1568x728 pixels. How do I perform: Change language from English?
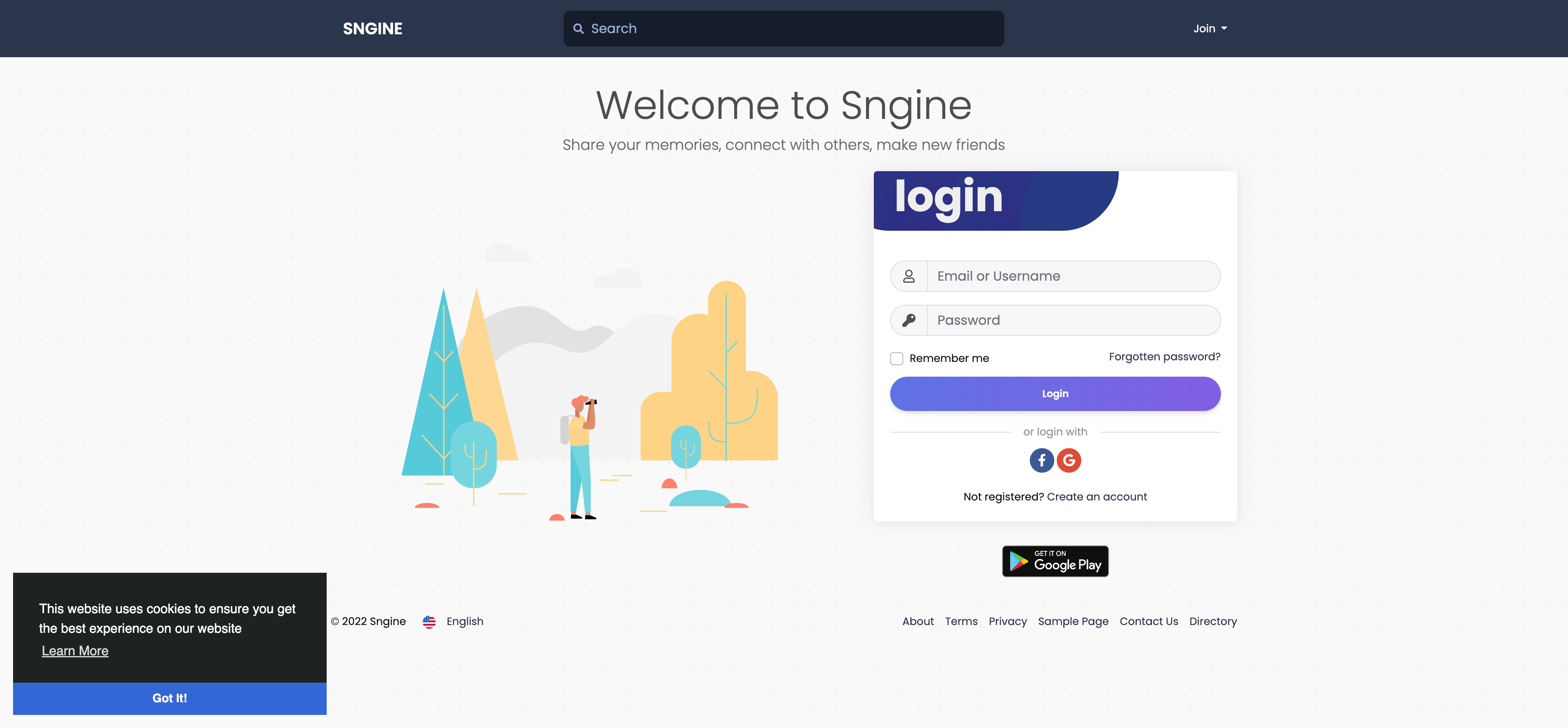464,621
